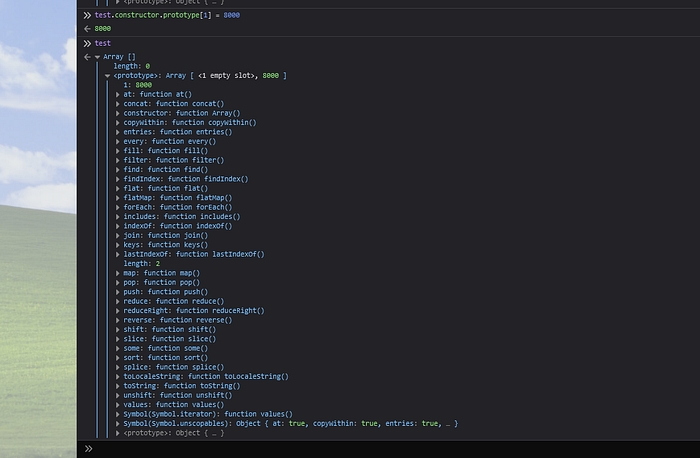Click the prompt chevron beside test.constructor.prototype
This screenshot has width=700, height=458.
click(87, 16)
